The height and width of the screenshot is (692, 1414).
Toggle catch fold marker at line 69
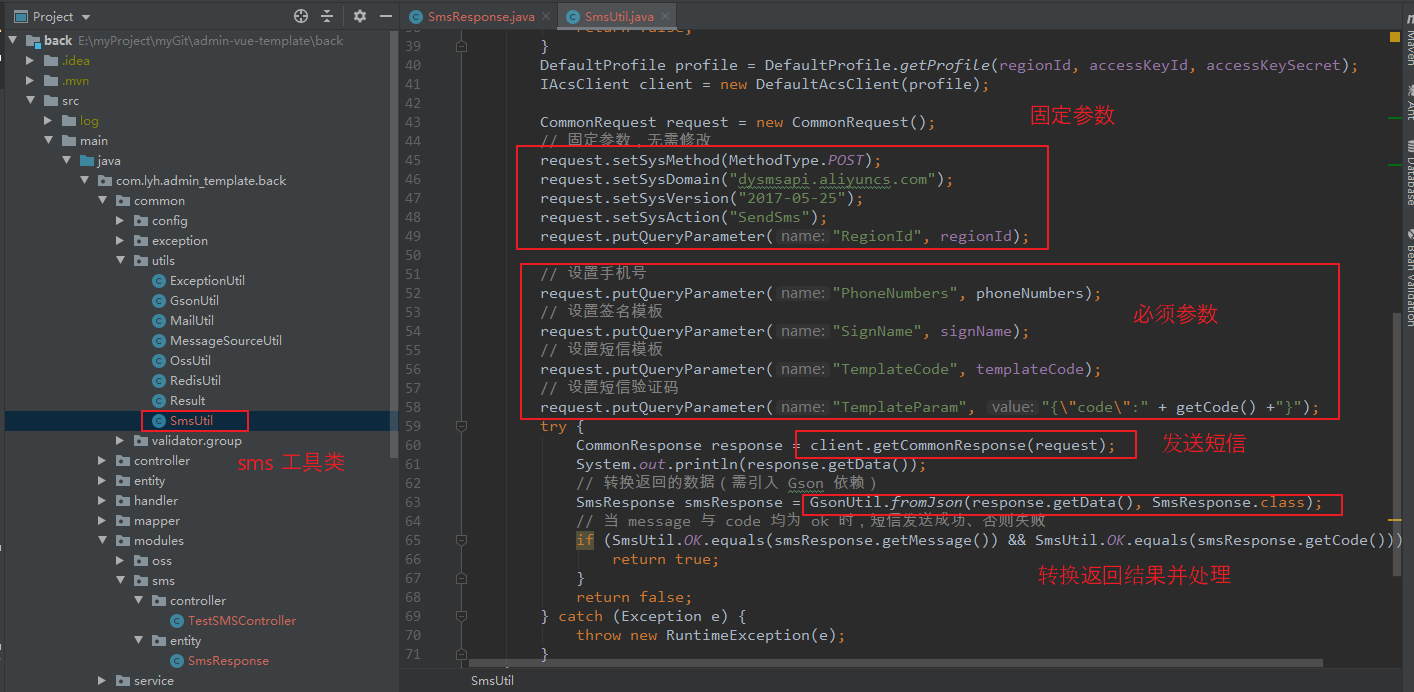coord(461,616)
